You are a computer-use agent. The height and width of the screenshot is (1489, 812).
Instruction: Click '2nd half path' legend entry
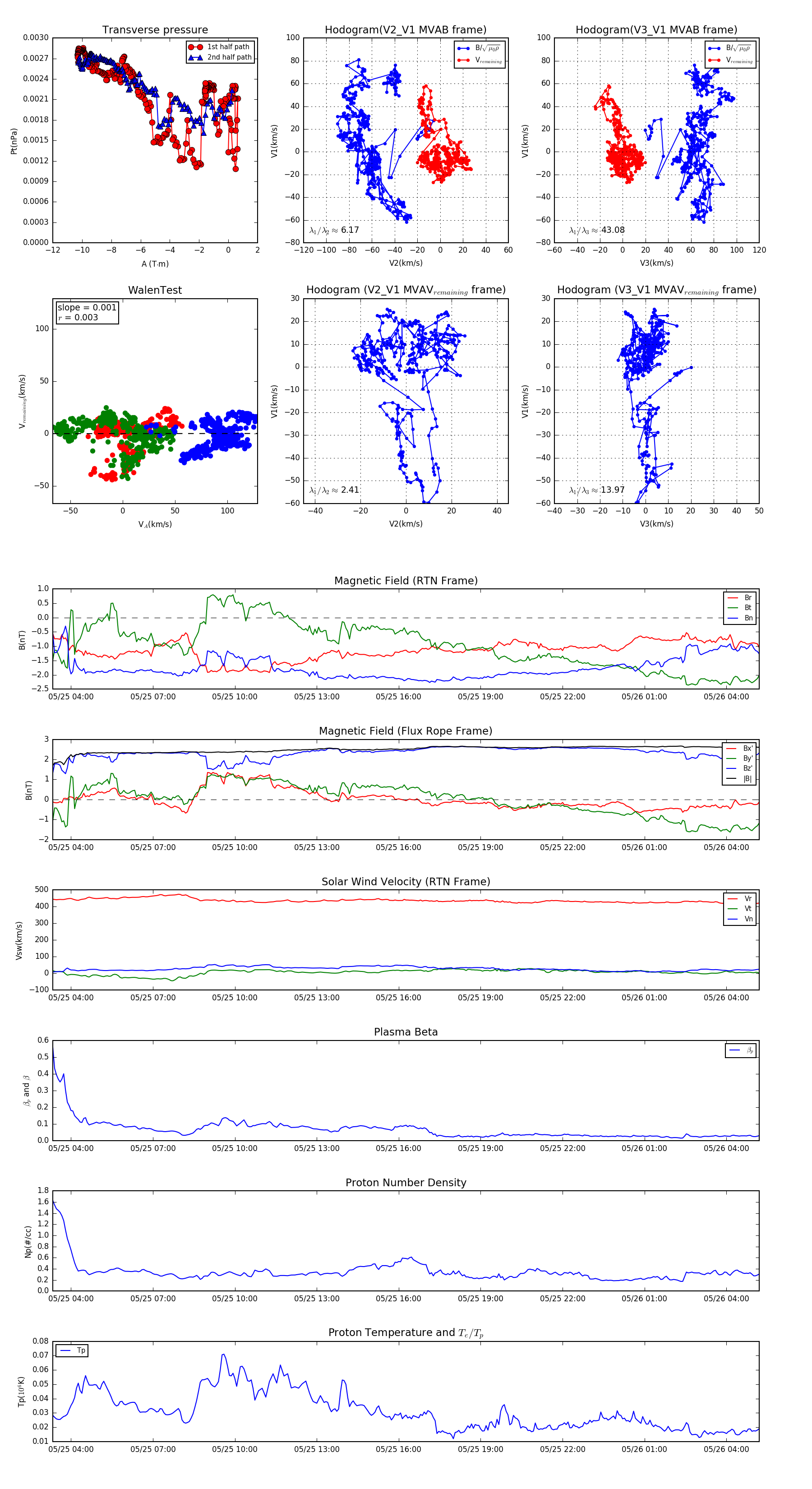(x=220, y=57)
